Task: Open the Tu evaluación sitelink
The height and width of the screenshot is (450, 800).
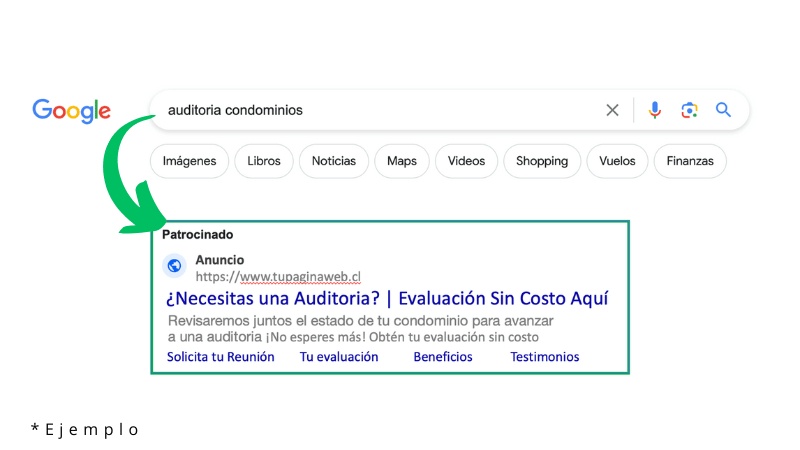Action: (x=339, y=357)
